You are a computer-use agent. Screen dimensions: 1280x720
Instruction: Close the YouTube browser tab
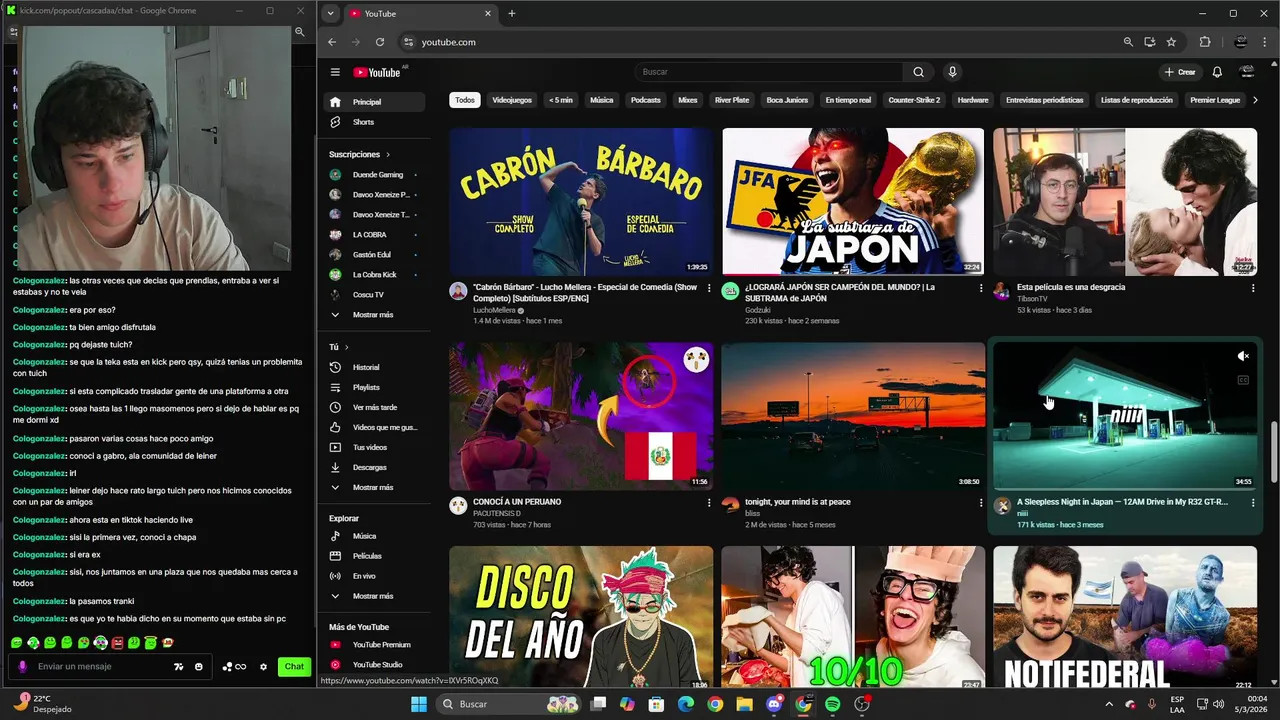point(488,13)
